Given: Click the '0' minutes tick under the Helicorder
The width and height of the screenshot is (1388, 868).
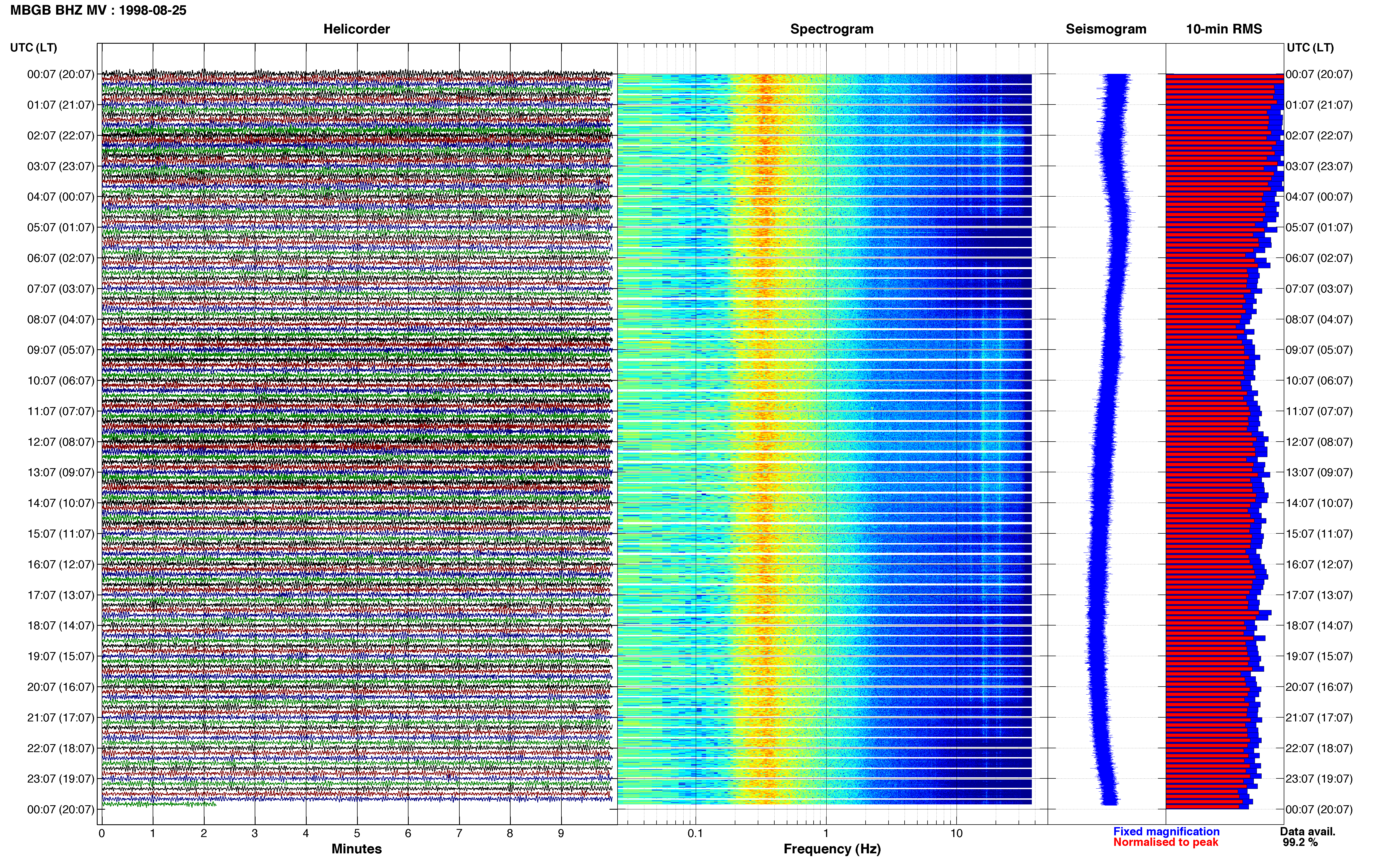Looking at the screenshot, I should (101, 833).
